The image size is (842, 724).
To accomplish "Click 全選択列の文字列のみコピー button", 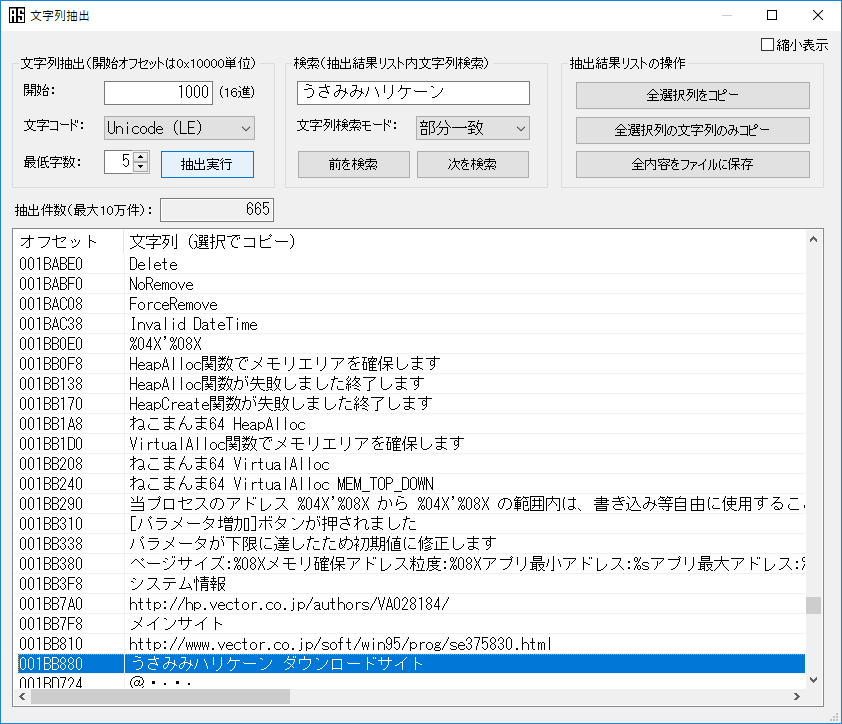I will coord(692,130).
